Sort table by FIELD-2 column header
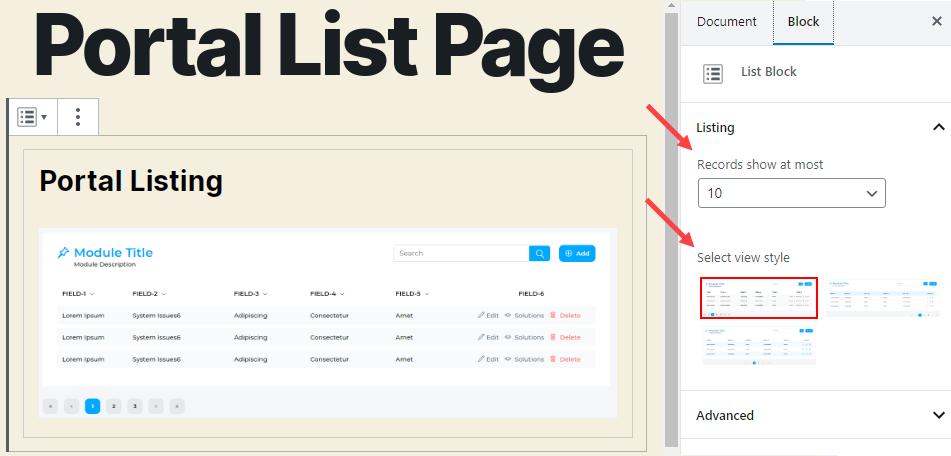Screen dimensions: 951x456 149,294
